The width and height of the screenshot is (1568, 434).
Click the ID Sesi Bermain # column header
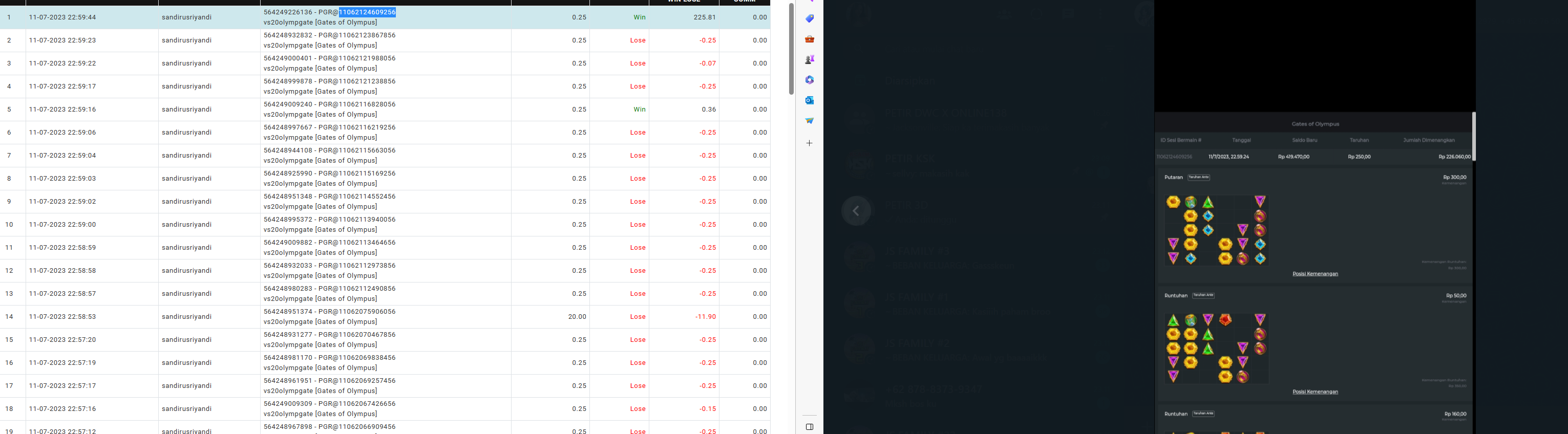1180,140
